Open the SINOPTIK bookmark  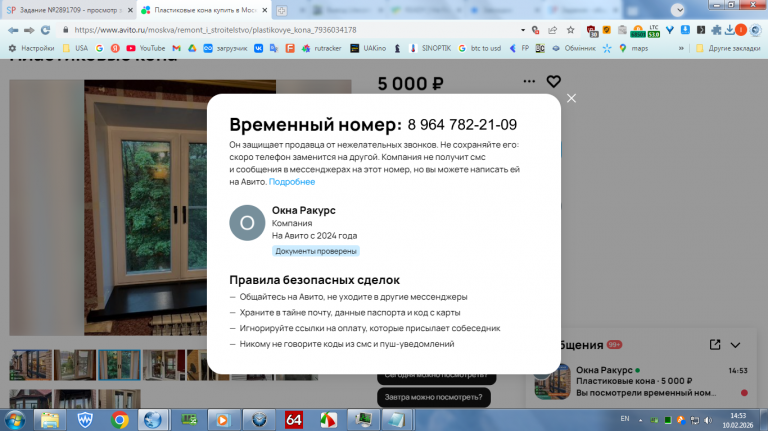tap(430, 48)
